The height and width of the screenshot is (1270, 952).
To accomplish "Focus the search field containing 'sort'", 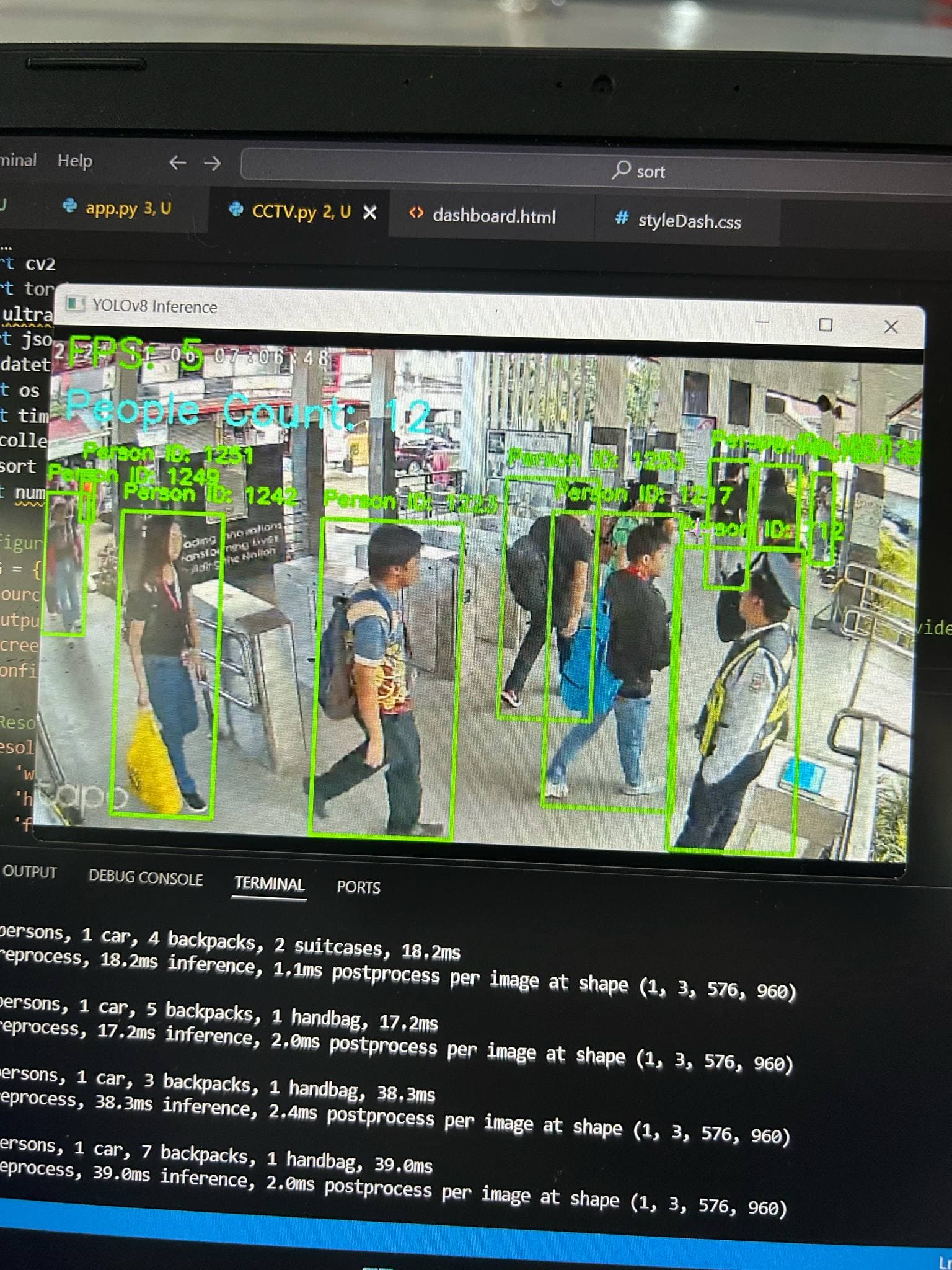I will tap(595, 171).
